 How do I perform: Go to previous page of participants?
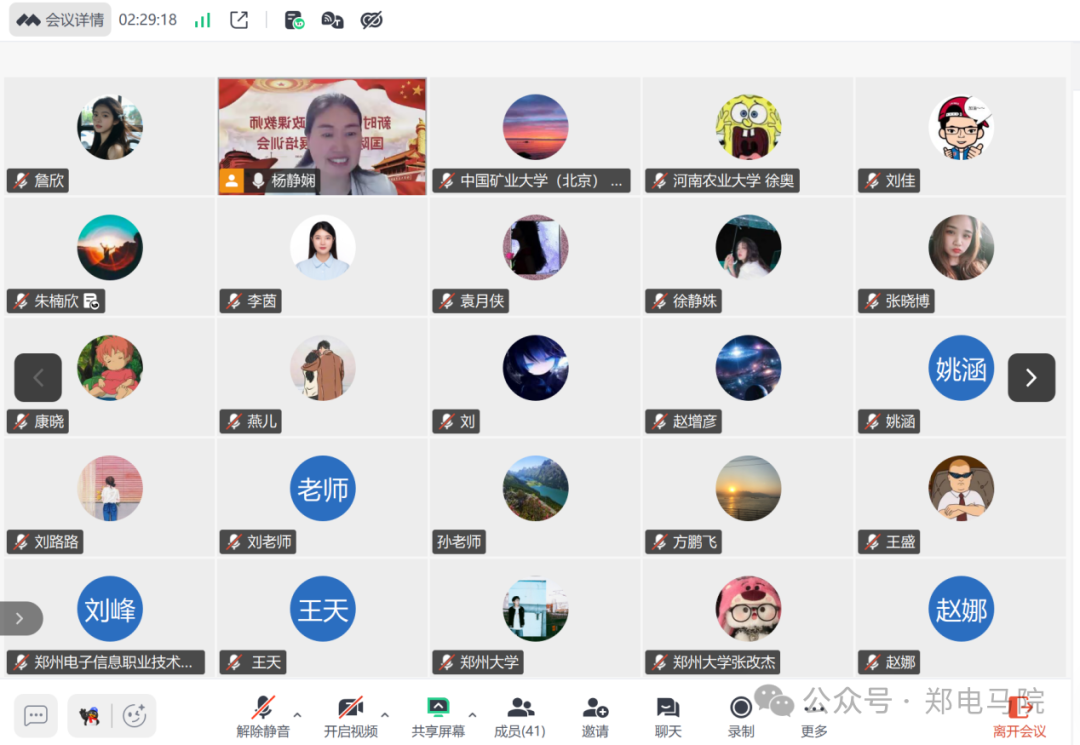click(38, 377)
